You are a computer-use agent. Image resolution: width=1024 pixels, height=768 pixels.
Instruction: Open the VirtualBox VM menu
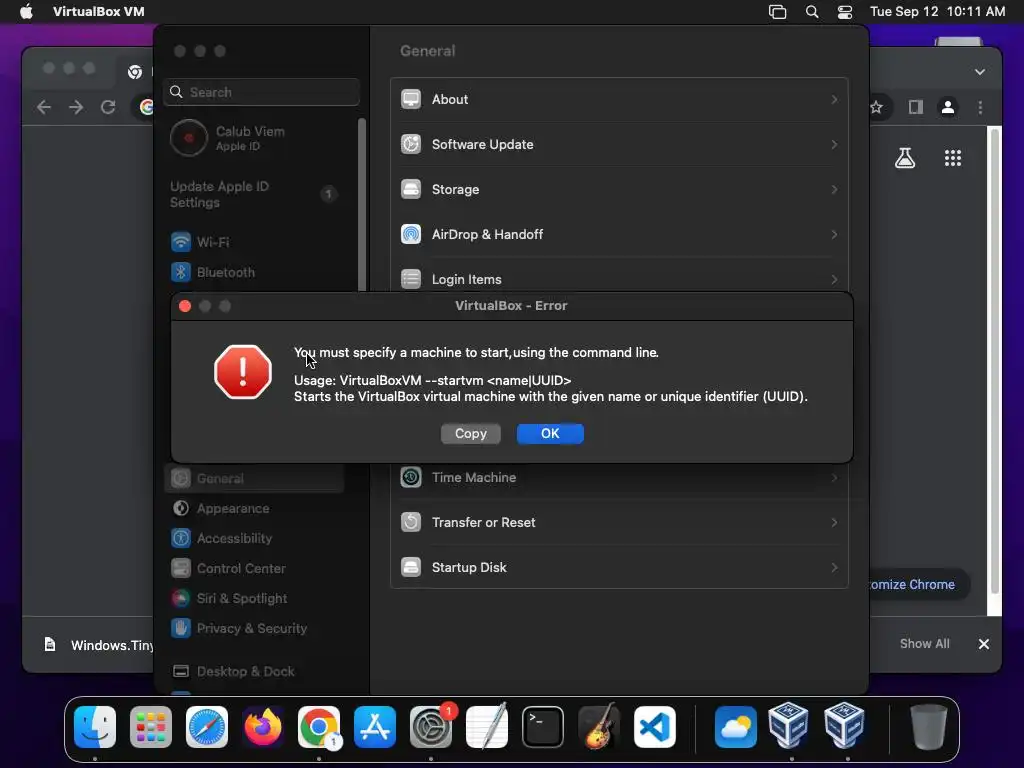[x=99, y=12]
